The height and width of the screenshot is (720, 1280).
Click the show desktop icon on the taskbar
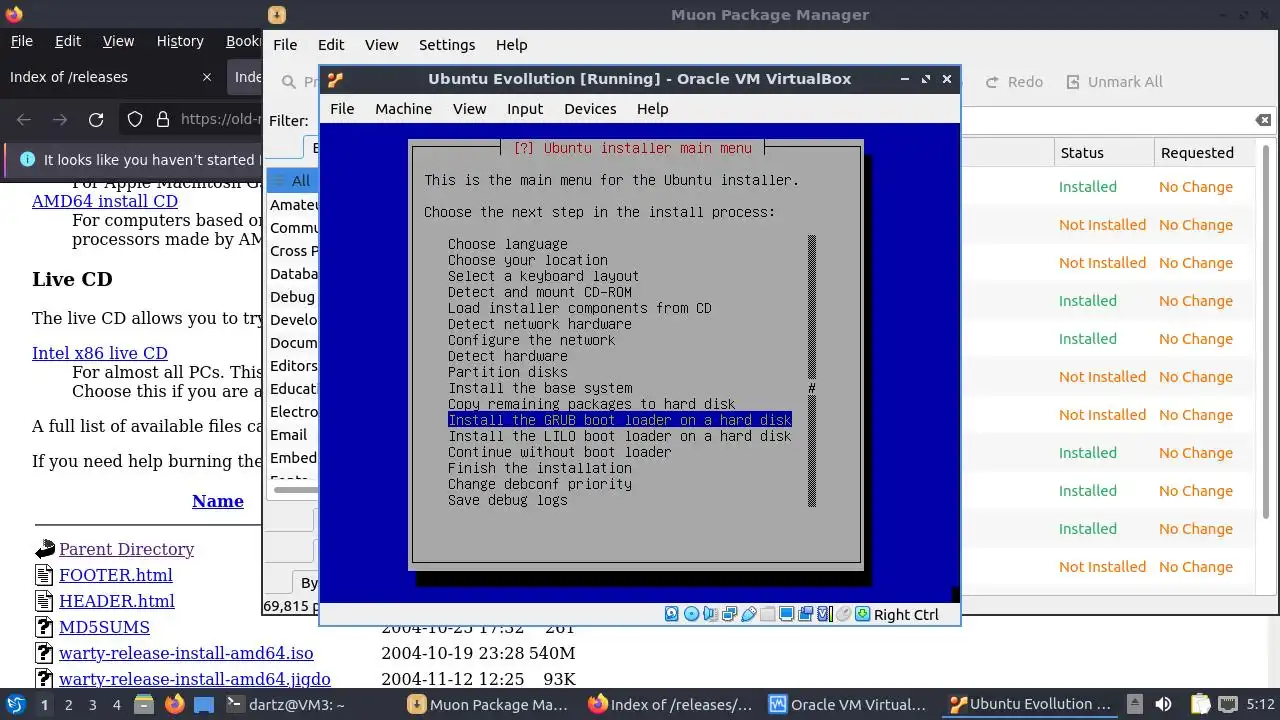(x=204, y=704)
